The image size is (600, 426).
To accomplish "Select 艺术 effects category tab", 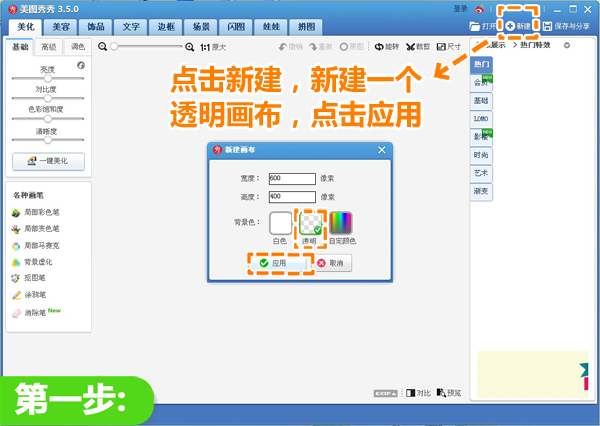I will (x=481, y=173).
